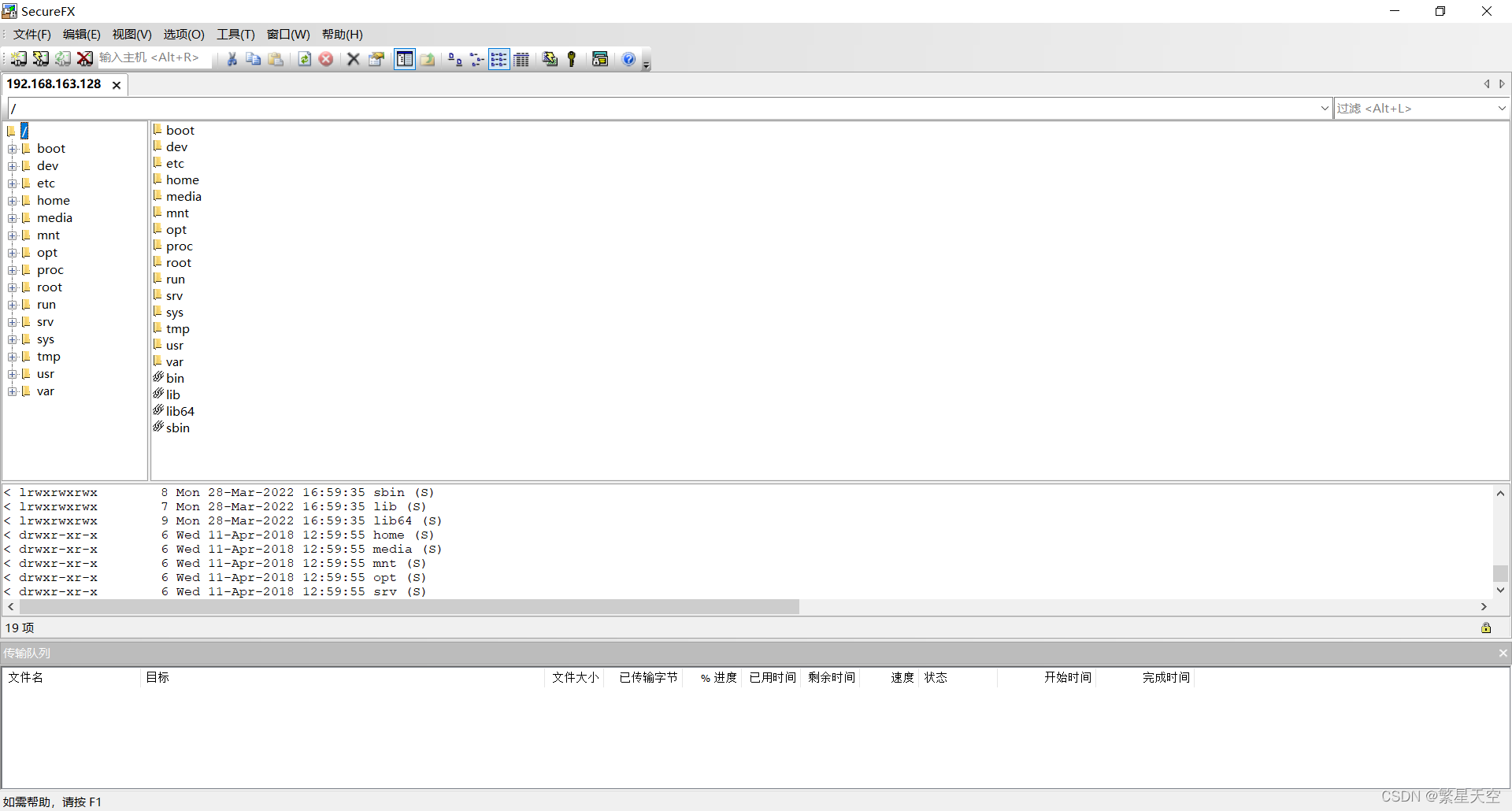The width and height of the screenshot is (1512, 811).
Task: Click the blue Help icon
Action: click(x=628, y=59)
